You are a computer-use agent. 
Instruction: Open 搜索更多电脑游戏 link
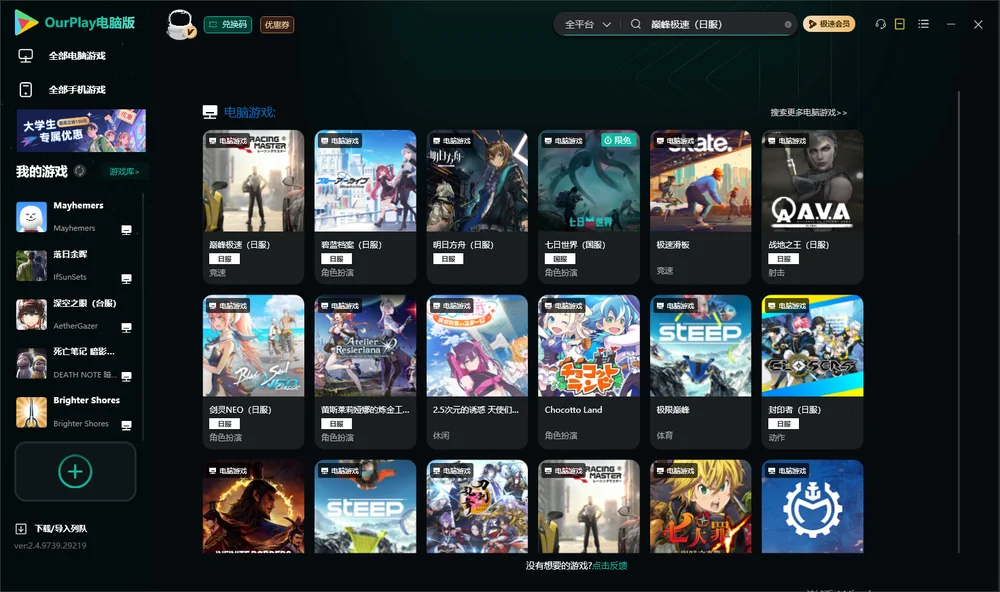click(x=808, y=112)
